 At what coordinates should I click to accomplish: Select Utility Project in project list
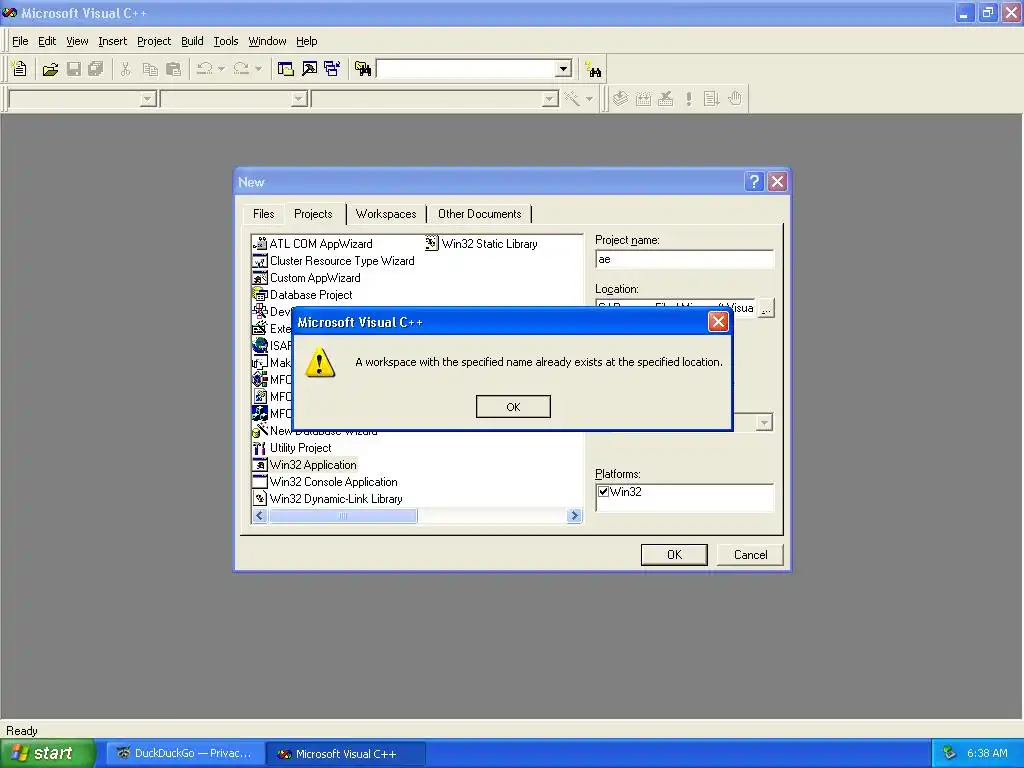[x=293, y=448]
